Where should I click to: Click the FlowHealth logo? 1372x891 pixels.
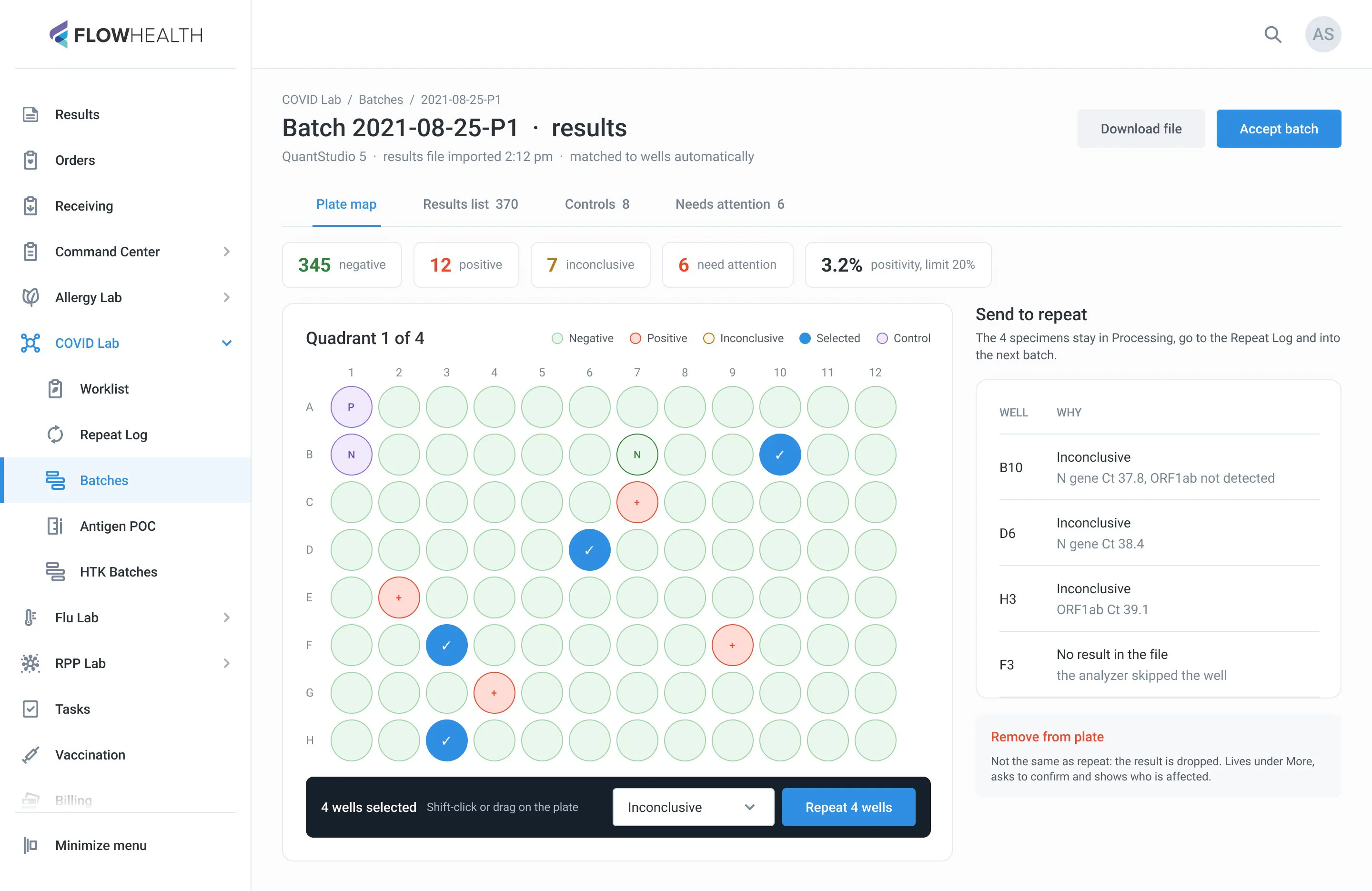[126, 35]
